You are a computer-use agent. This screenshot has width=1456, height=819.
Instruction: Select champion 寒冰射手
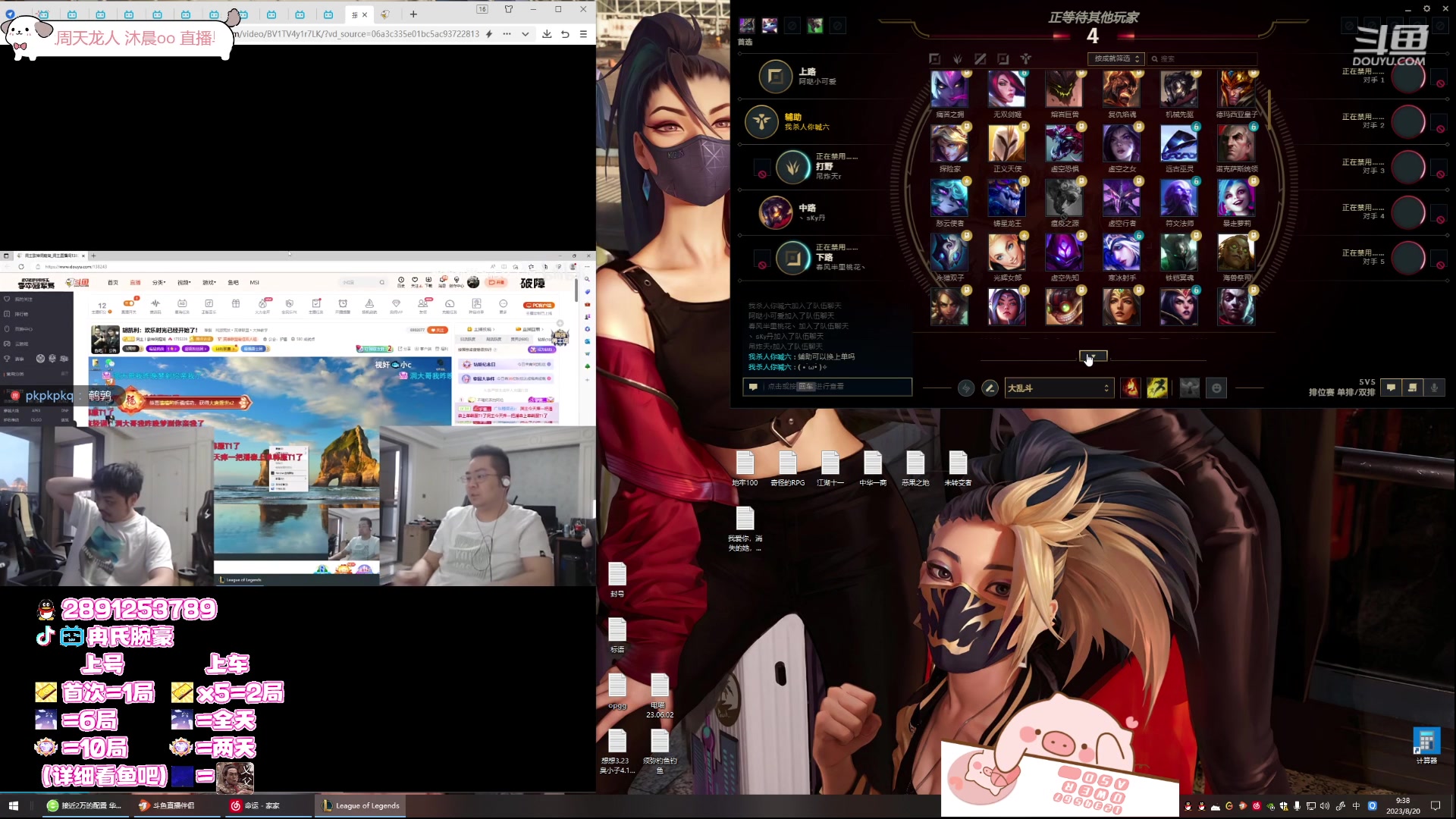tap(1122, 253)
